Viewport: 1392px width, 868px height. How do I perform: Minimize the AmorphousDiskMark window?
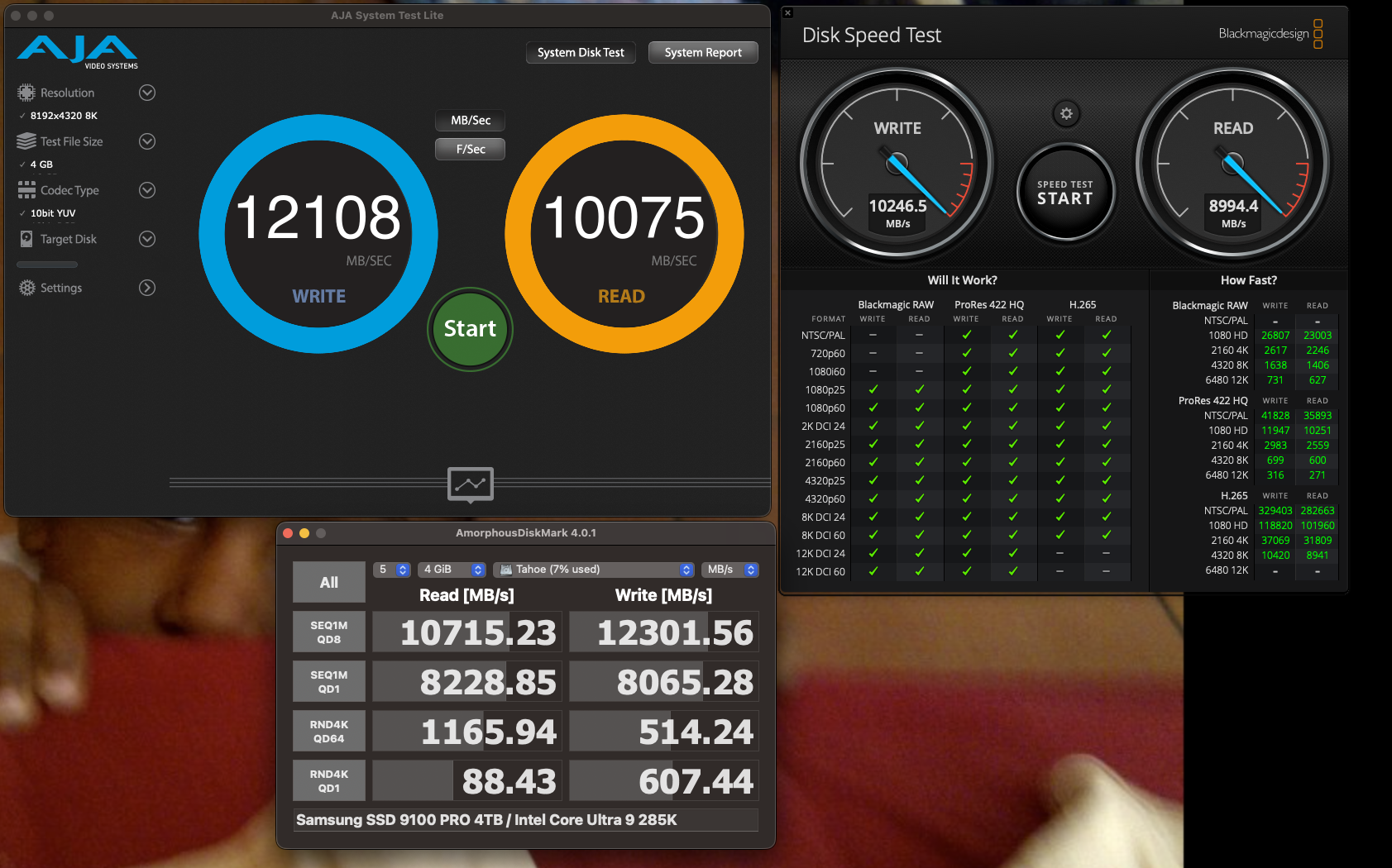304,533
